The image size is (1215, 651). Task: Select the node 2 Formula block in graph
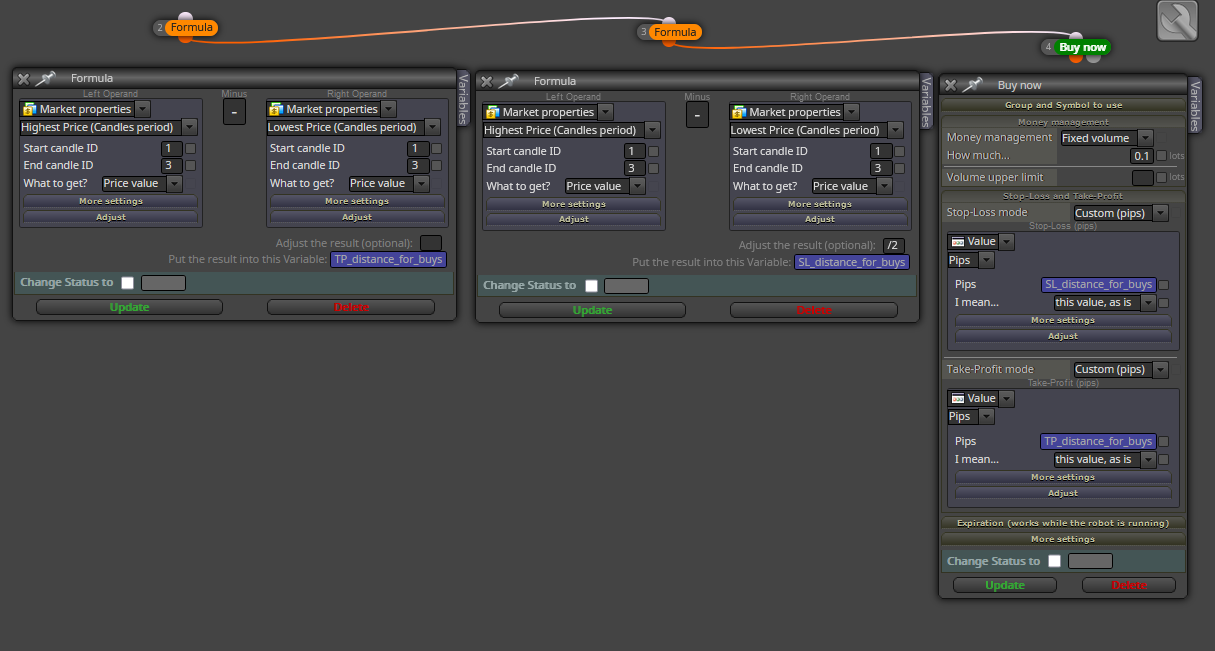tap(191, 28)
